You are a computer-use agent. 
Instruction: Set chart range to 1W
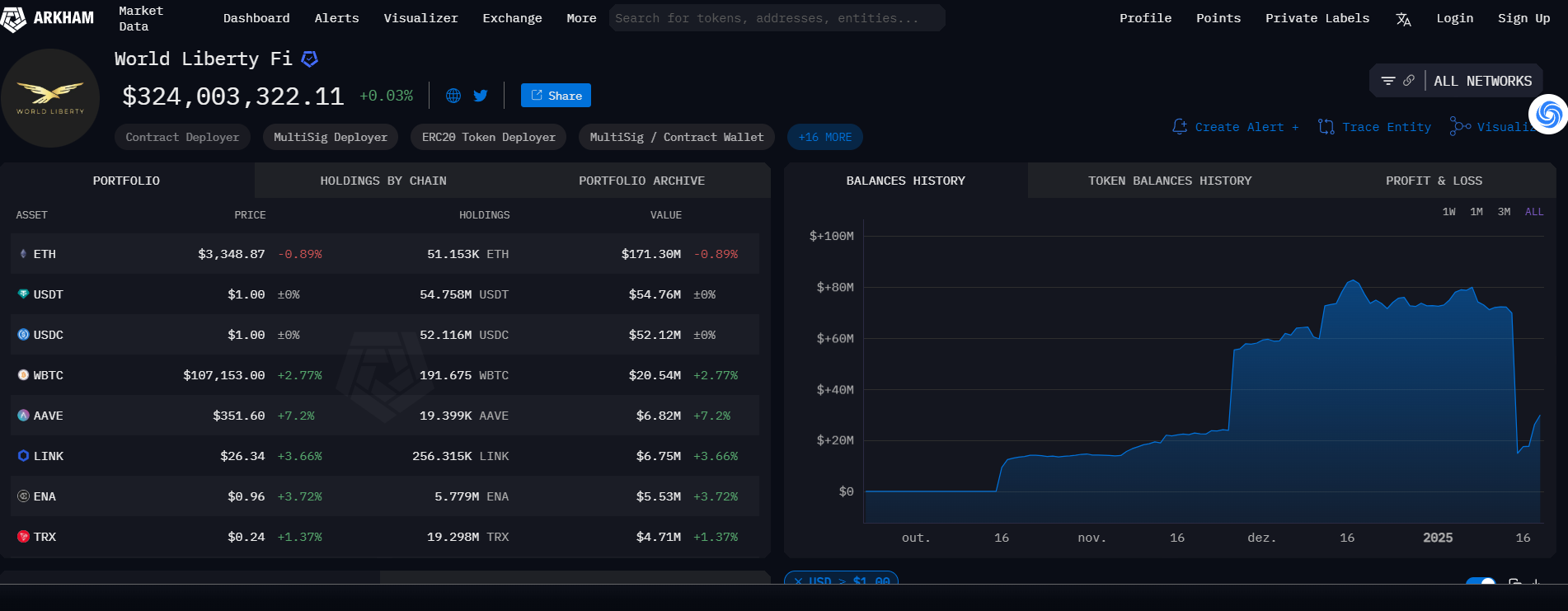click(x=1448, y=212)
